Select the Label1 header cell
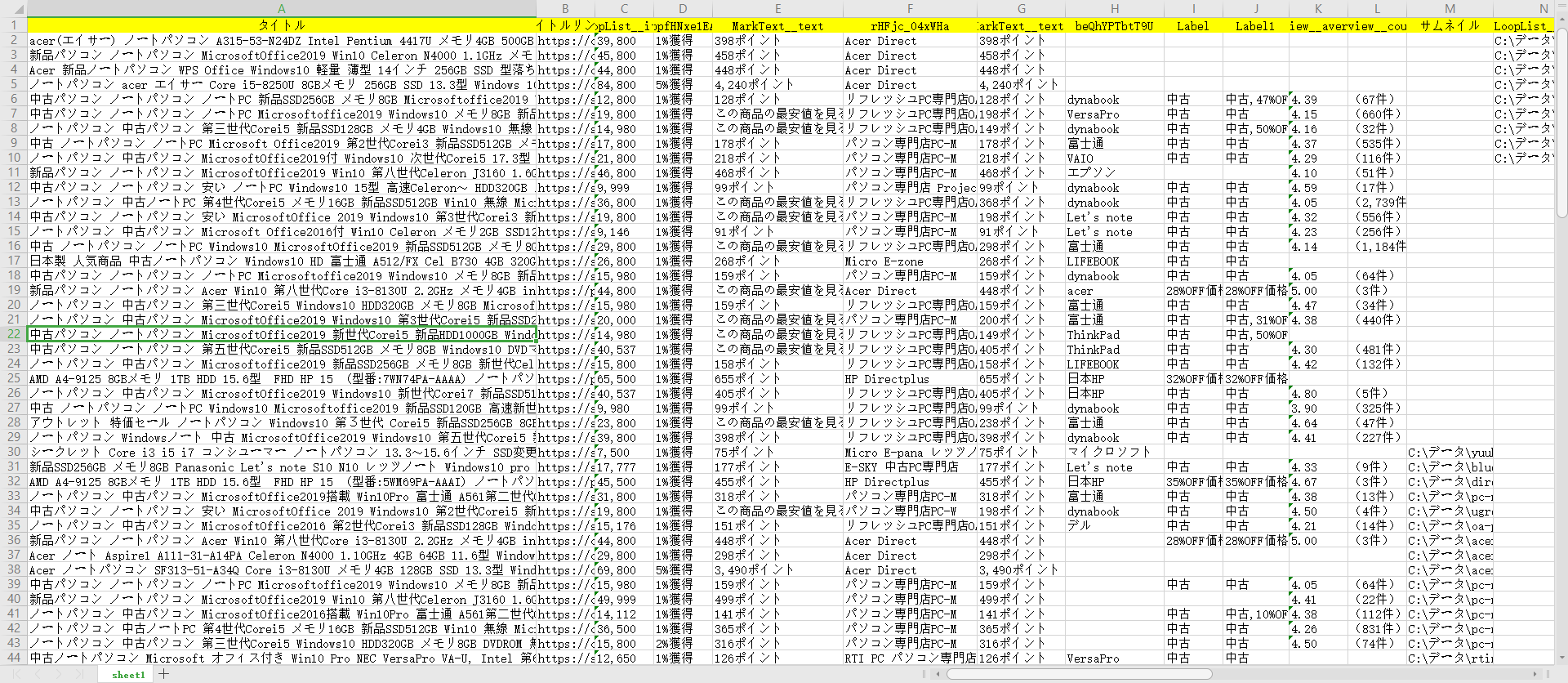The image size is (1568, 683). click(x=1255, y=25)
